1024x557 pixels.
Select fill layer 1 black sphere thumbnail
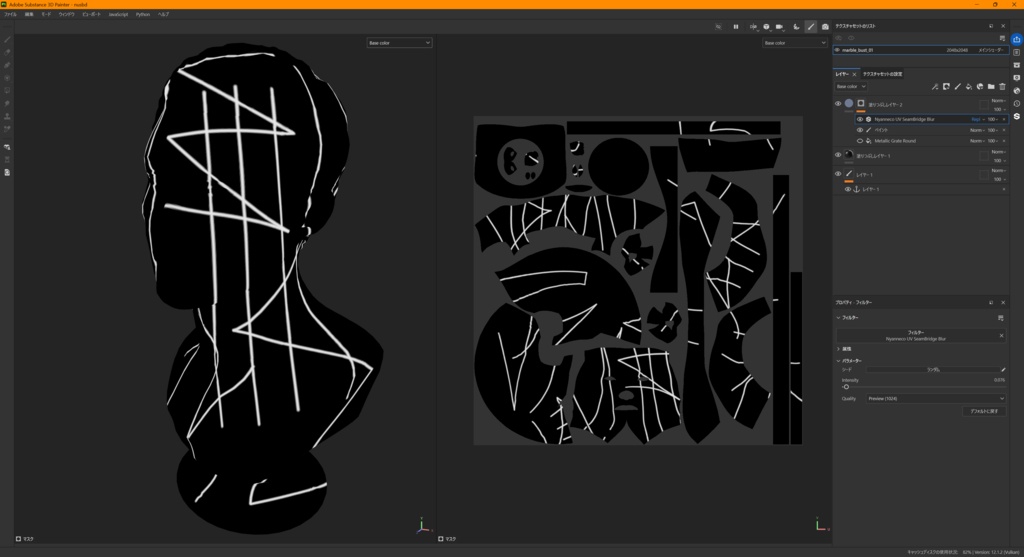point(849,155)
